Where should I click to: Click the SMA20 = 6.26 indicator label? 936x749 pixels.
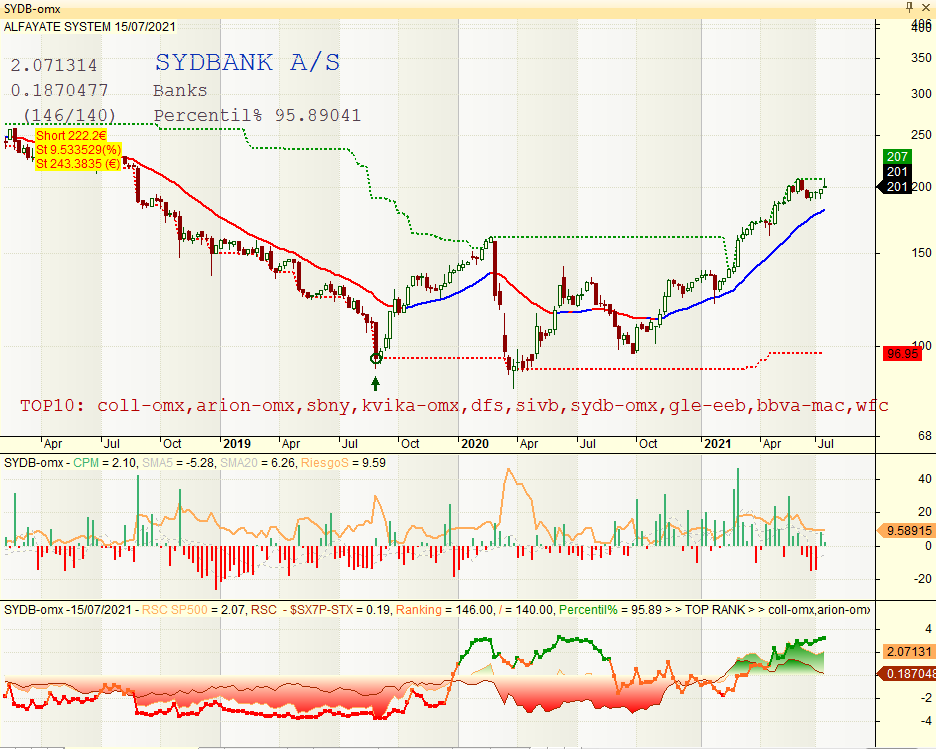coord(257,463)
